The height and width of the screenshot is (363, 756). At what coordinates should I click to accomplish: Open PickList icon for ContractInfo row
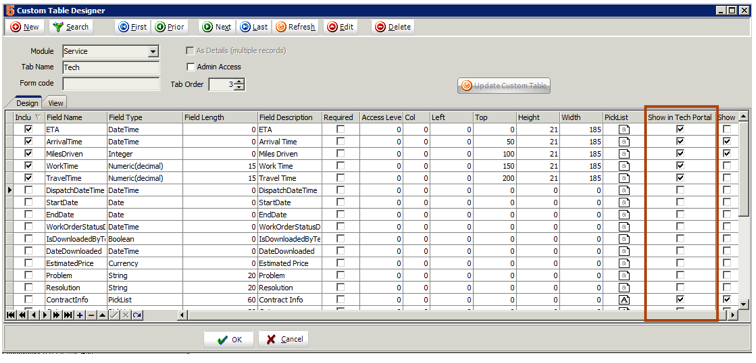coord(624,300)
